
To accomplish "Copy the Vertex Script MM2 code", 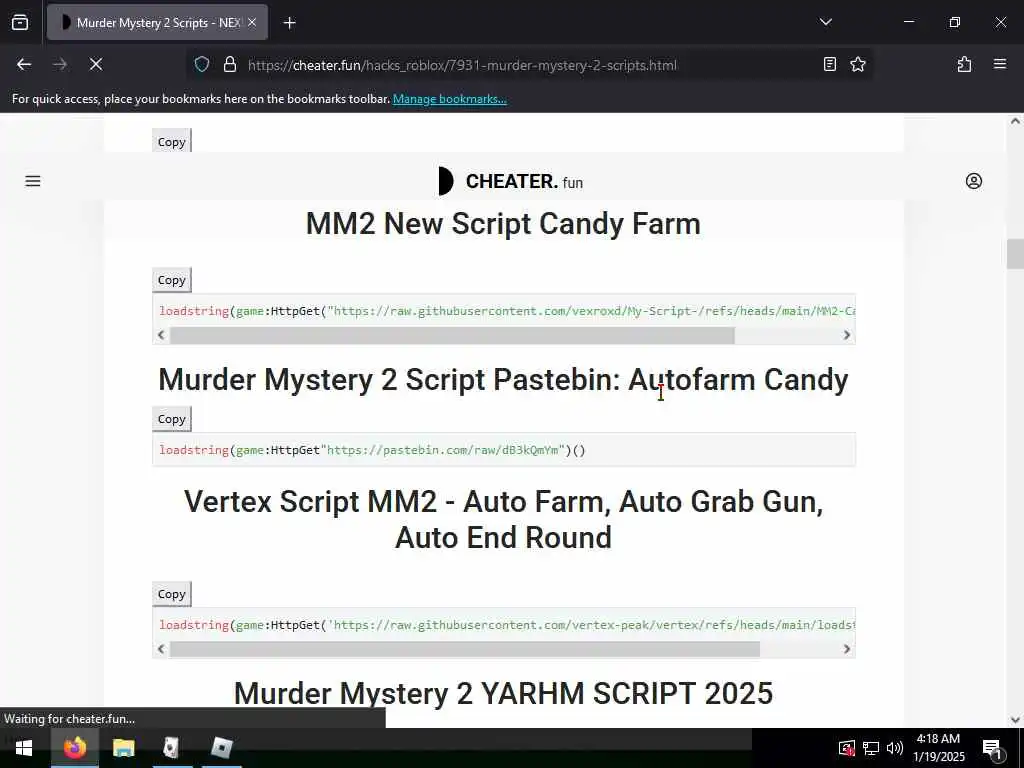I will (172, 594).
